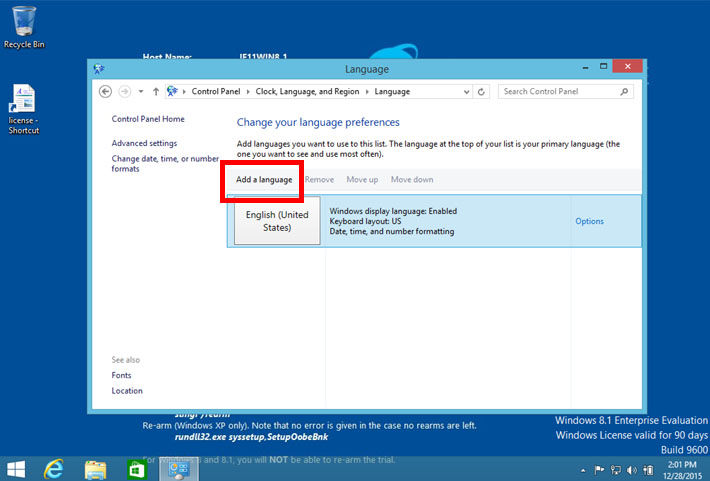The height and width of the screenshot is (481, 710).
Task: Refresh the Control Panel address bar
Action: [x=482, y=91]
